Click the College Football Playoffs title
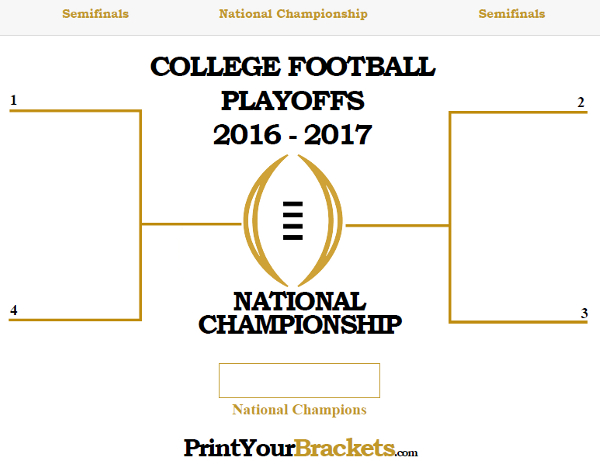Image resolution: width=600 pixels, height=464 pixels. click(293, 83)
